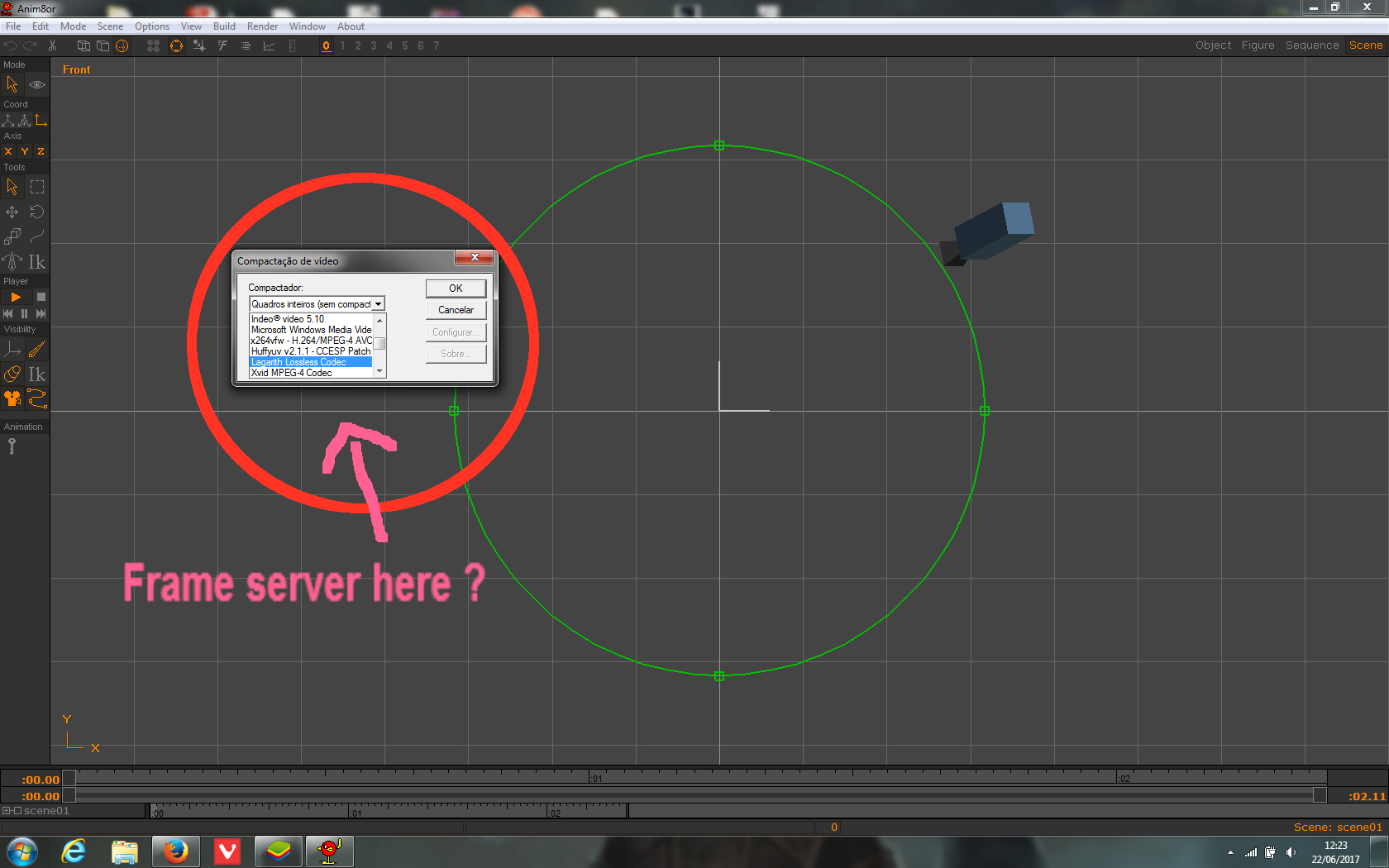Toggle the Animation key button
Screen dimensions: 1389x868
(12, 447)
